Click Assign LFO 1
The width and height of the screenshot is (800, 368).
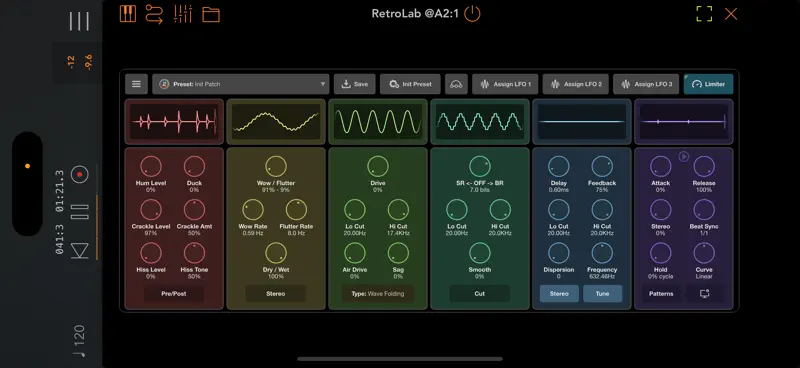(505, 84)
